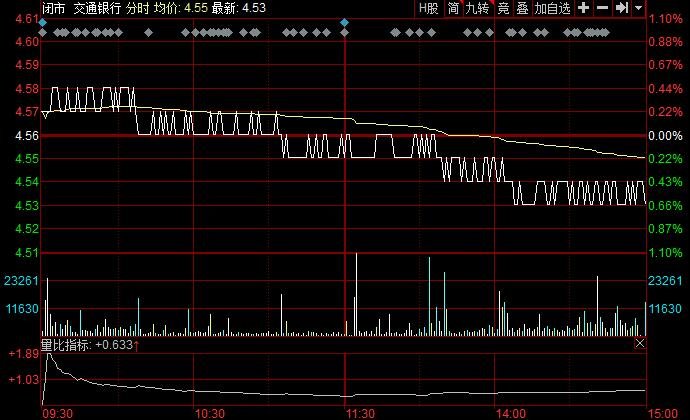This screenshot has width=690, height=420.
Task: Click the +1.89 volume ratio label
Action: click(24, 354)
